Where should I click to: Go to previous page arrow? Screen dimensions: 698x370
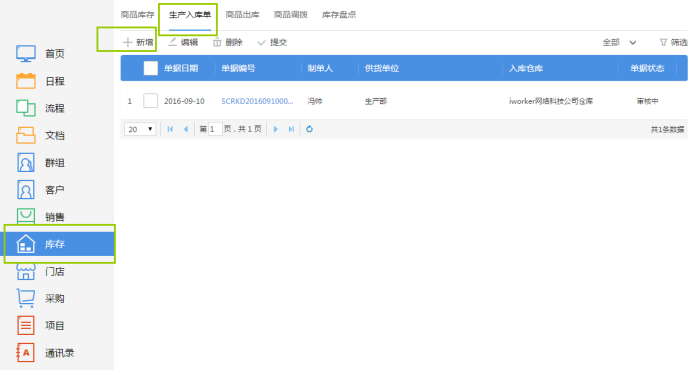[x=186, y=129]
